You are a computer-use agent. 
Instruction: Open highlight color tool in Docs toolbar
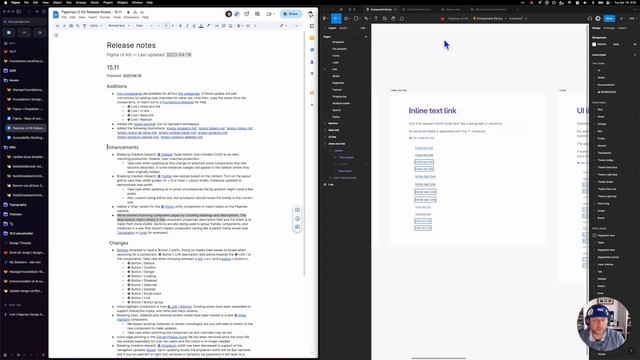[208, 26]
